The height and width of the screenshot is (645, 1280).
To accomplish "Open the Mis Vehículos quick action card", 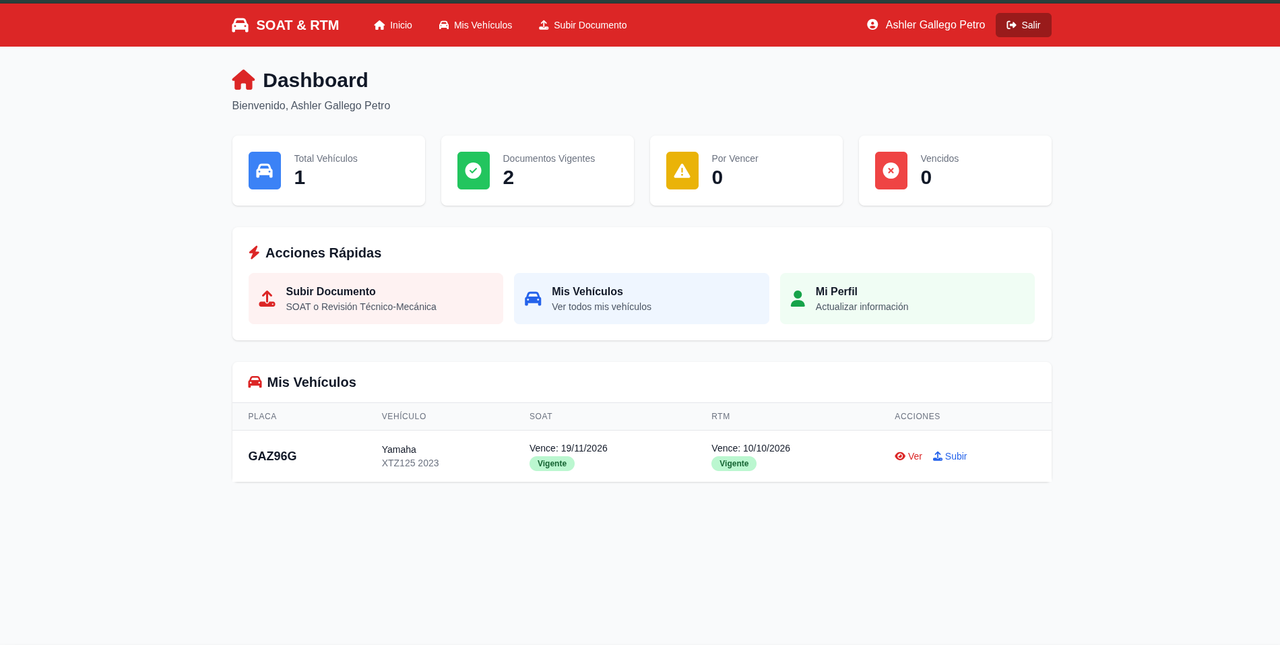I will [x=642, y=298].
